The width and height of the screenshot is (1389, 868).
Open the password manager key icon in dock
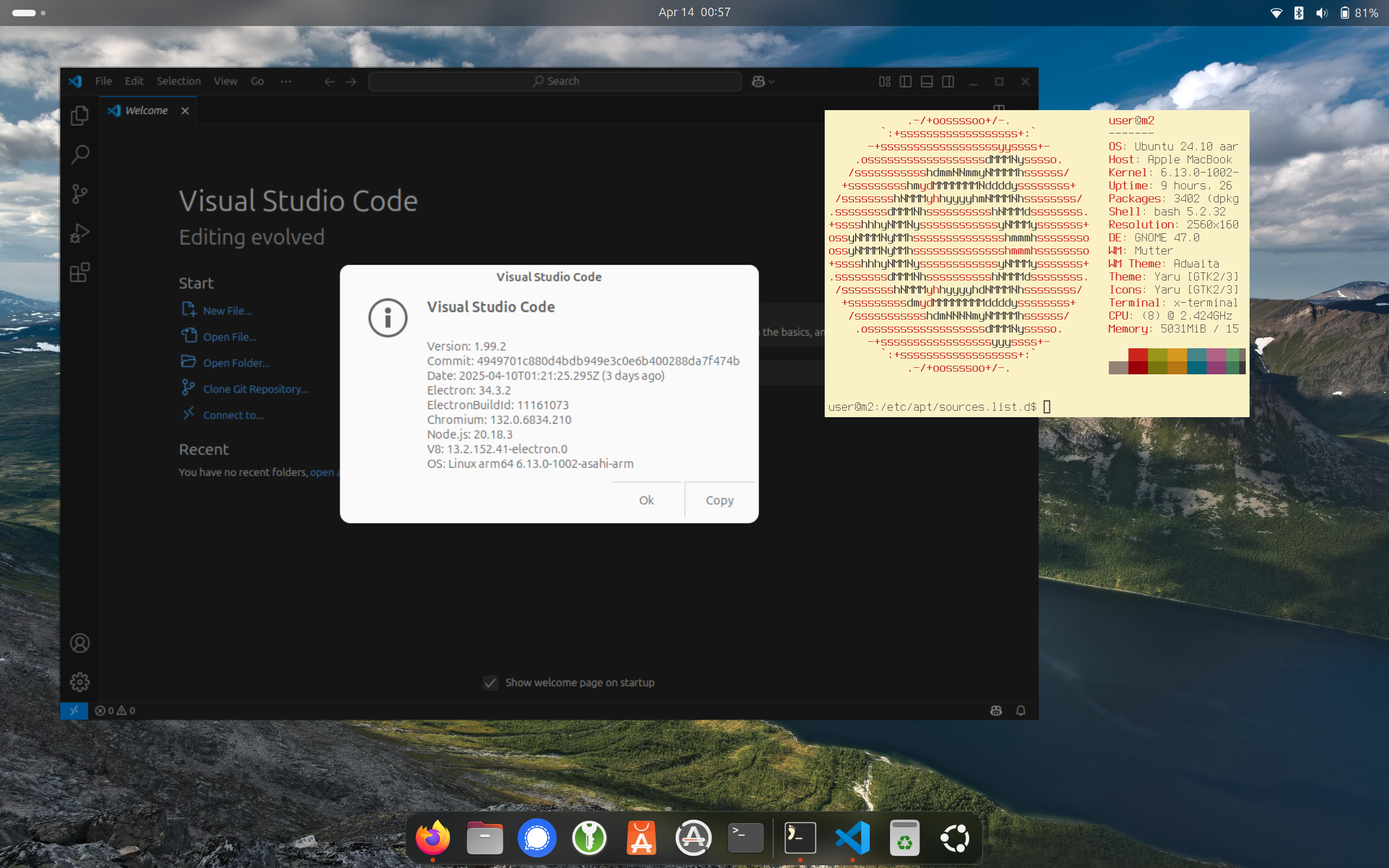point(589,838)
